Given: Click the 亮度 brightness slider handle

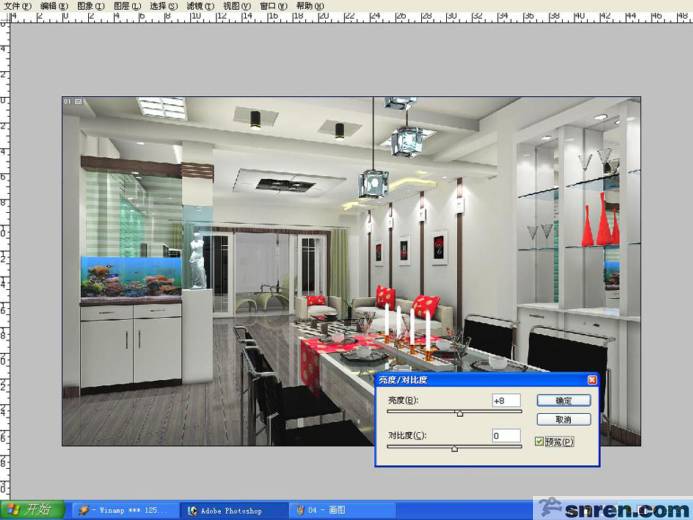Looking at the screenshot, I should point(460,413).
